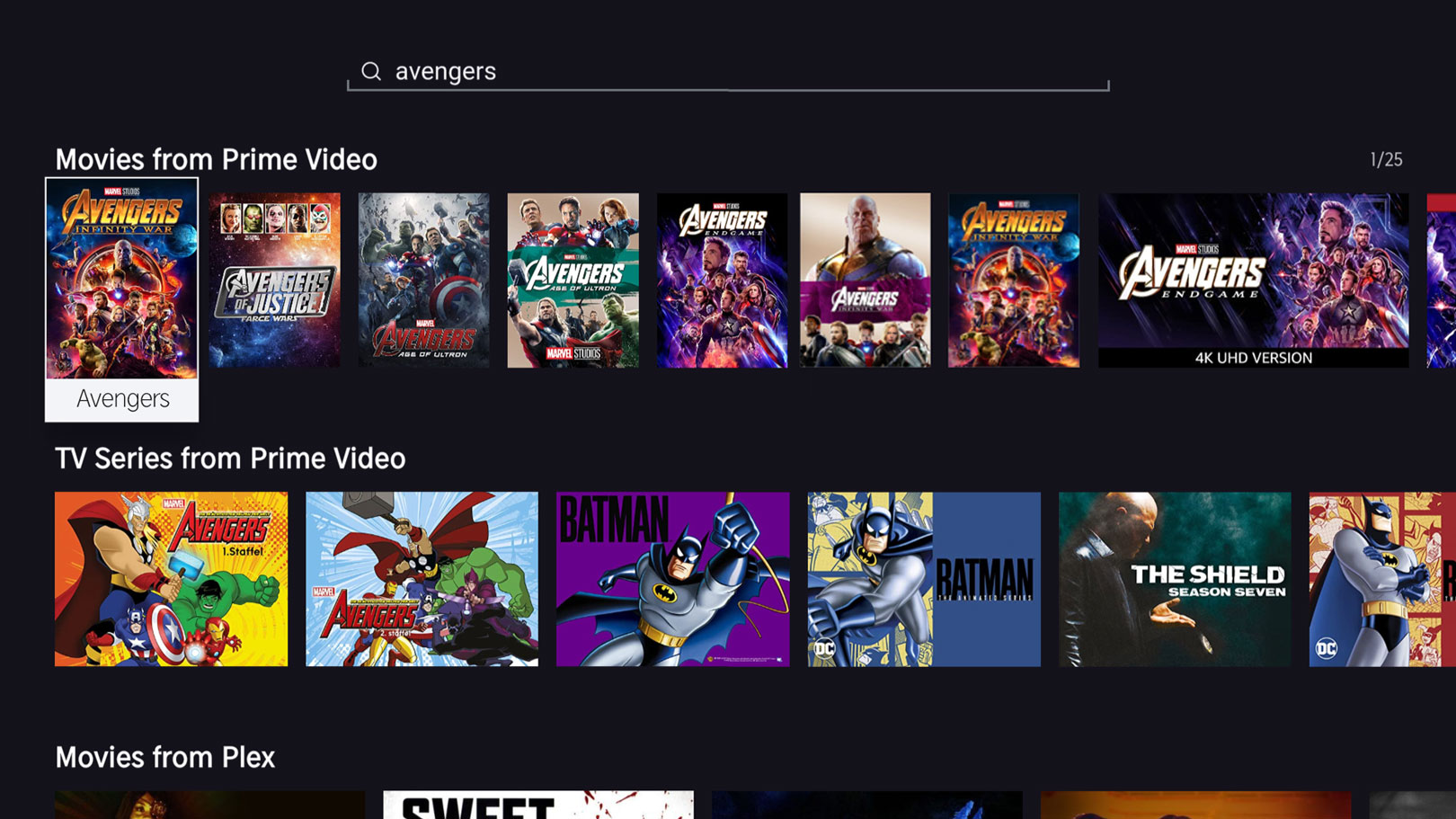Viewport: 1456px width, 819px height.
Task: Select the Avengers 1.Staffel TV series poster
Action: [171, 578]
